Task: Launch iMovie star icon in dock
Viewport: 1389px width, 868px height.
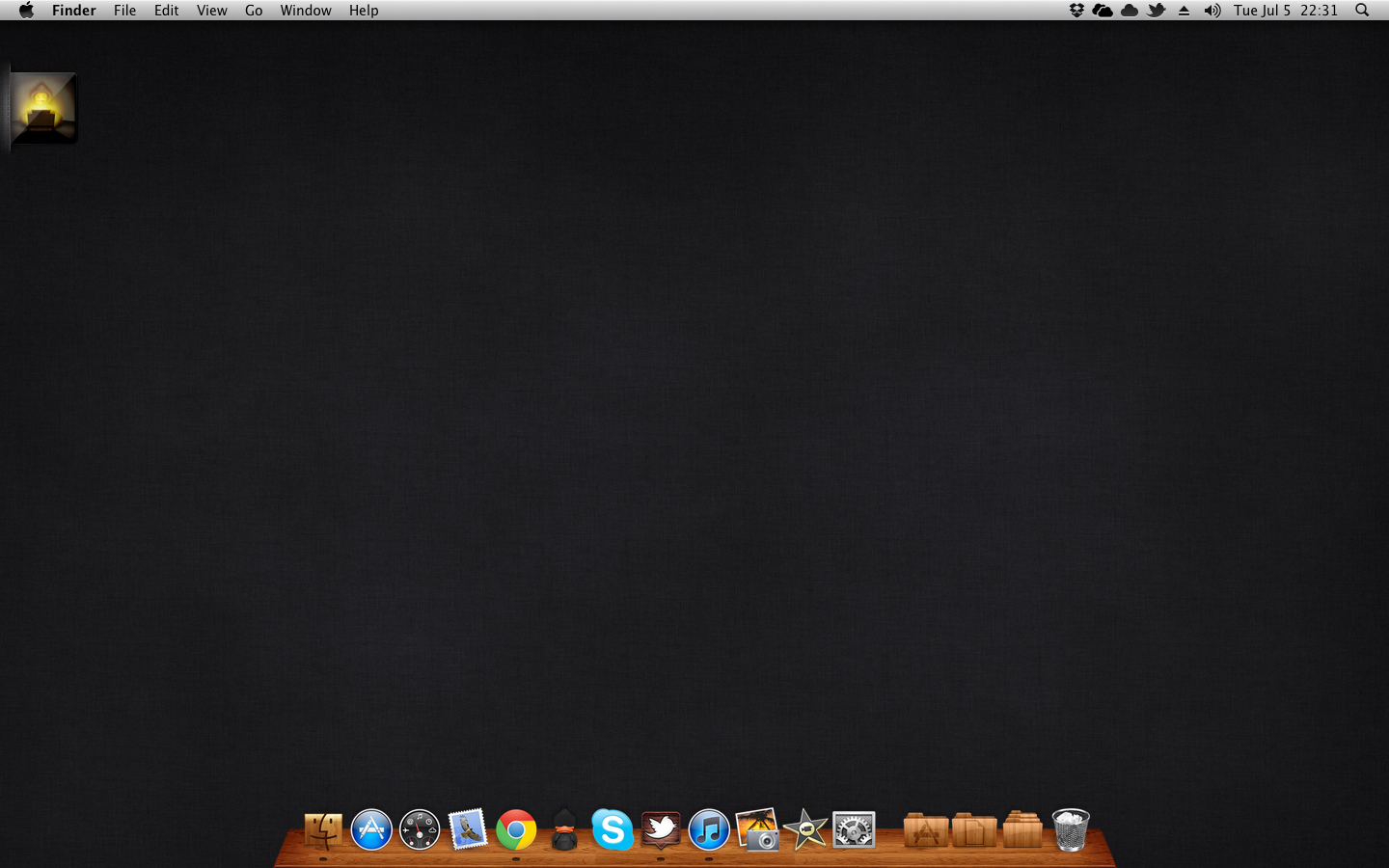Action: coord(805,829)
